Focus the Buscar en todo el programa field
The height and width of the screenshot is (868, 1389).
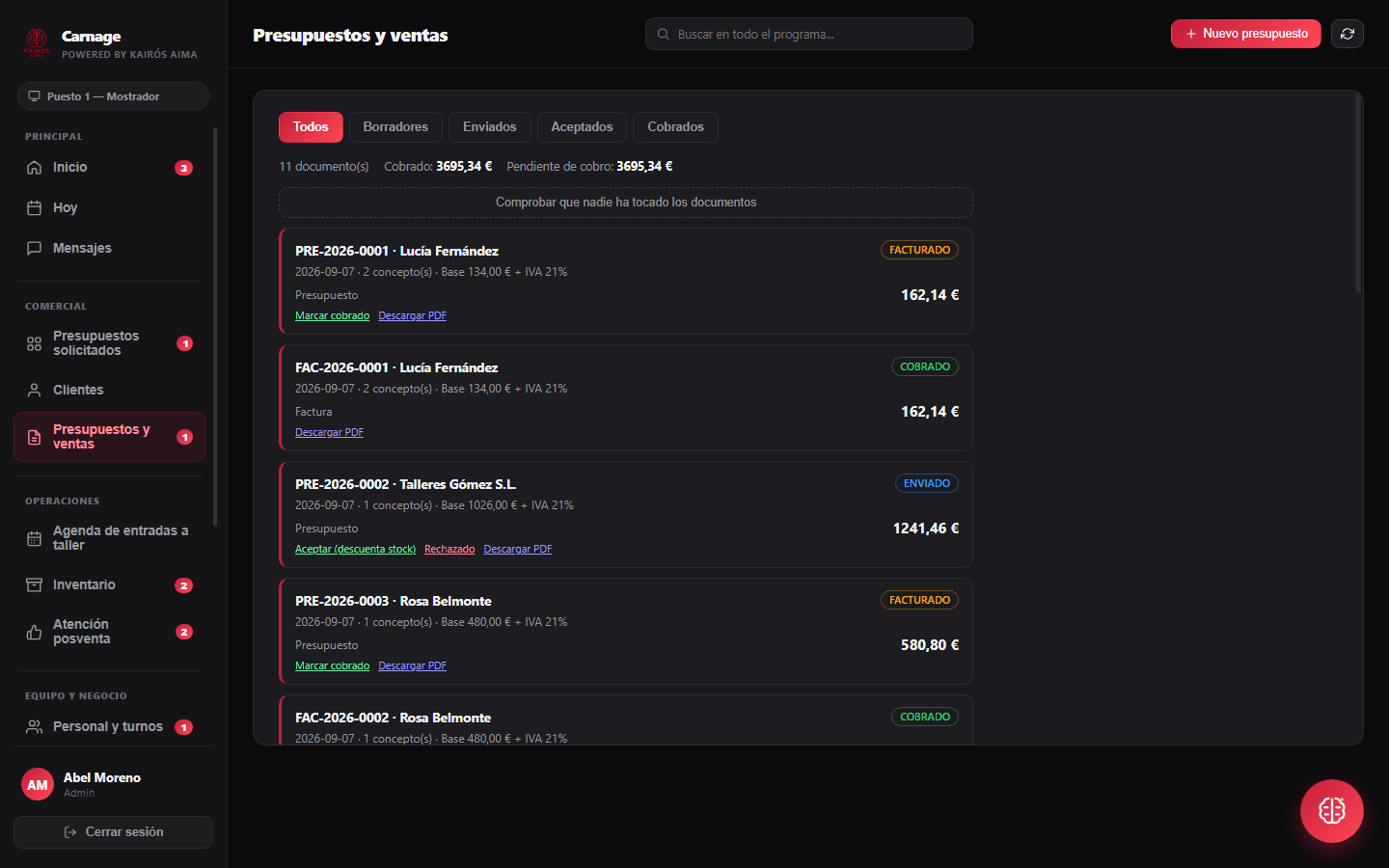click(x=809, y=34)
